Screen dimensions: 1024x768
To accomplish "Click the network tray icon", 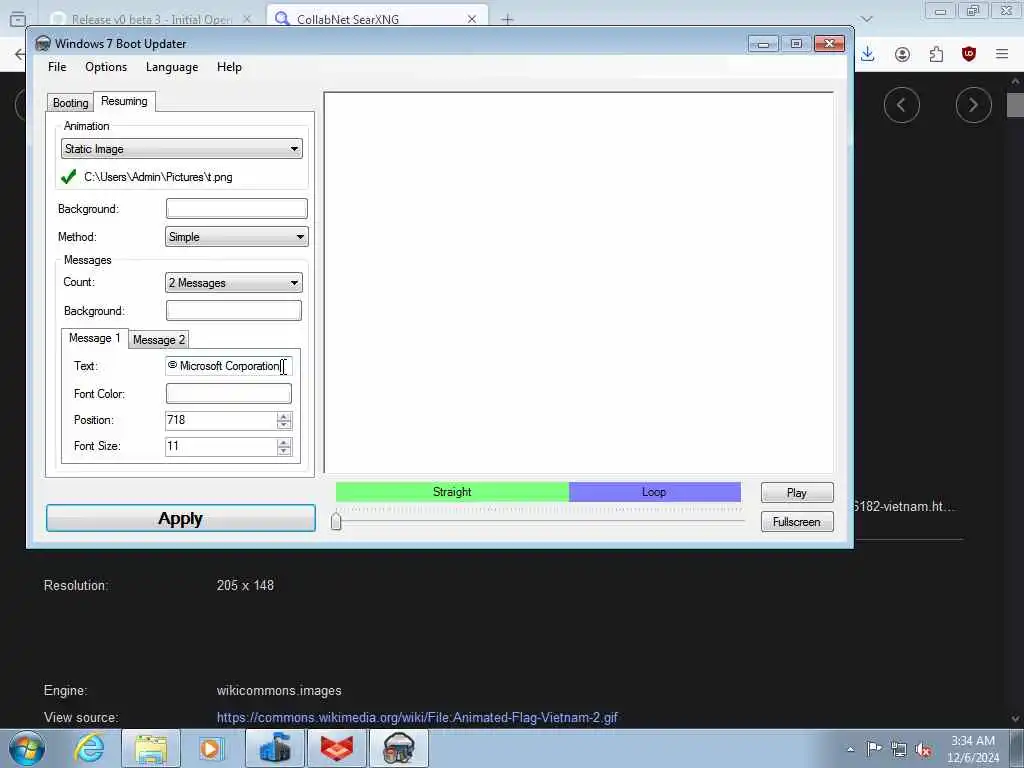I will [x=899, y=749].
